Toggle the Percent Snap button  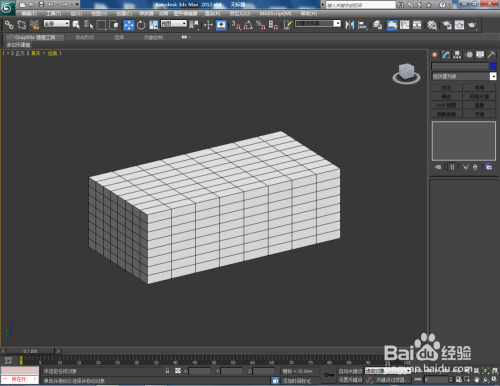pos(261,25)
